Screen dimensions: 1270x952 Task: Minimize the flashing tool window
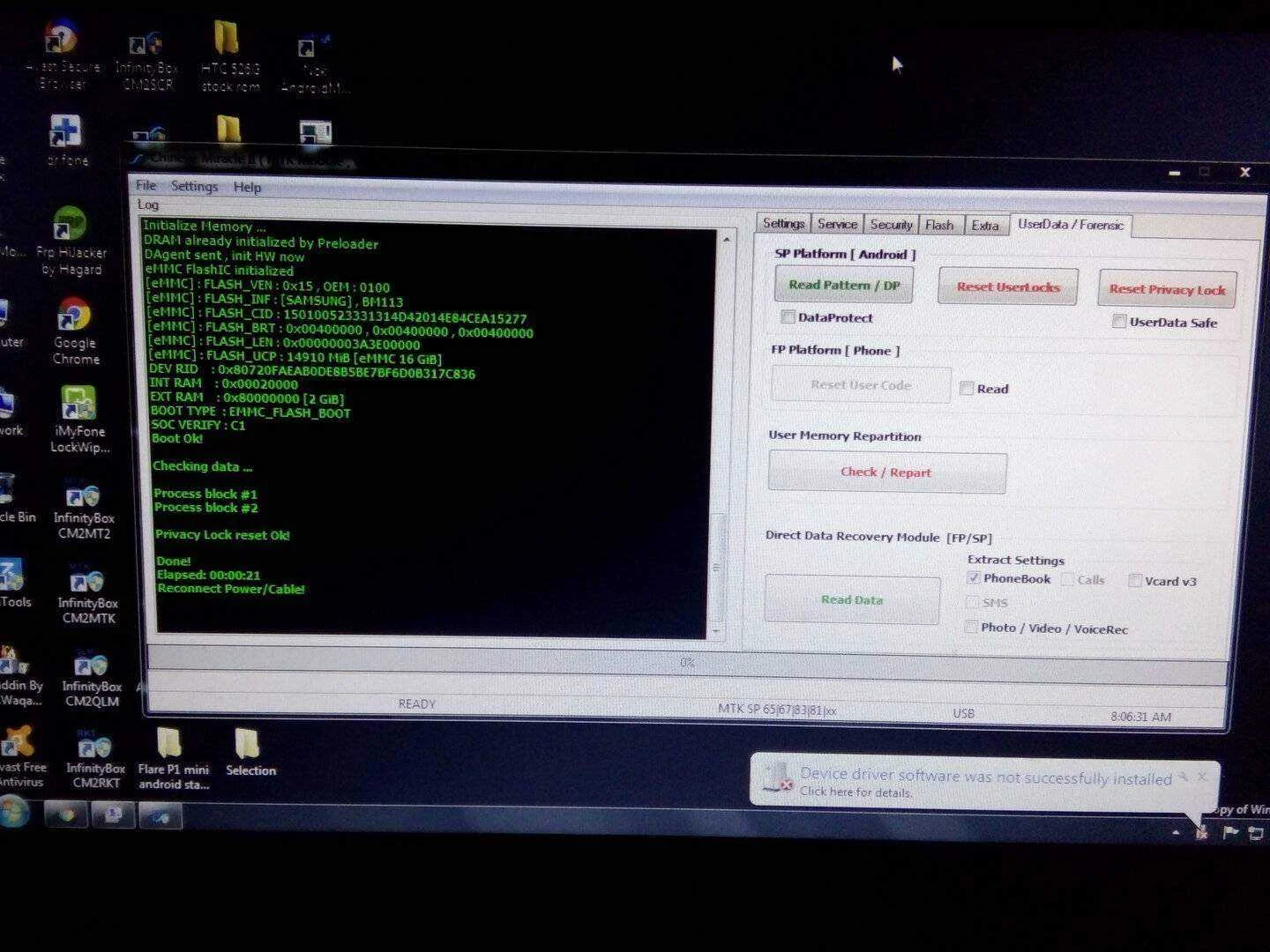click(x=1175, y=173)
